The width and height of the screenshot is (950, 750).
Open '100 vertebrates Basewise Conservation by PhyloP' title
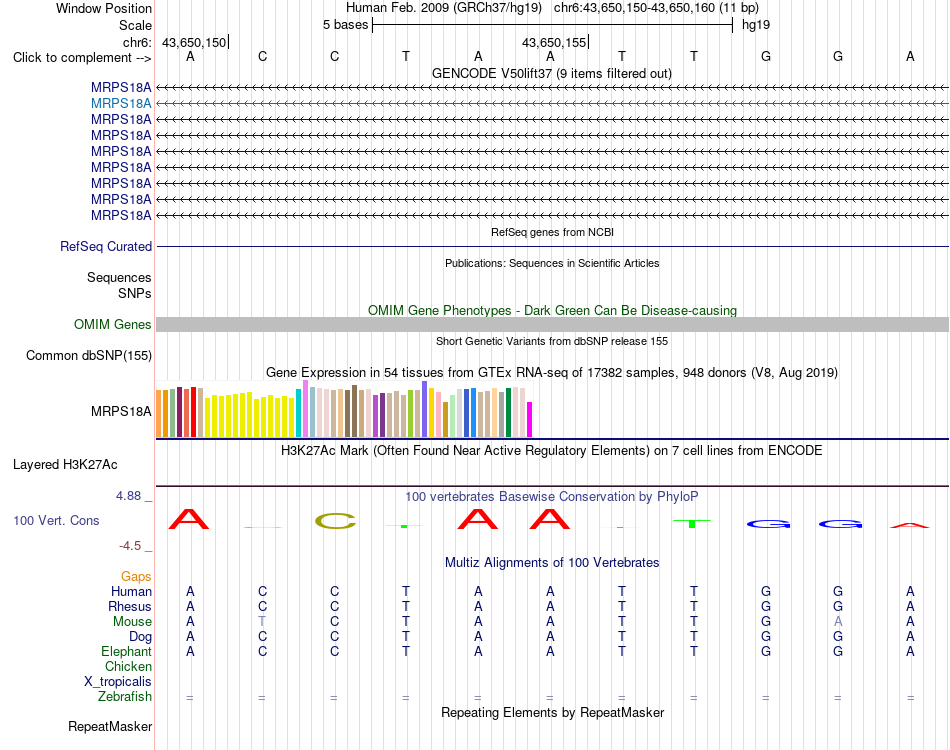(552, 497)
